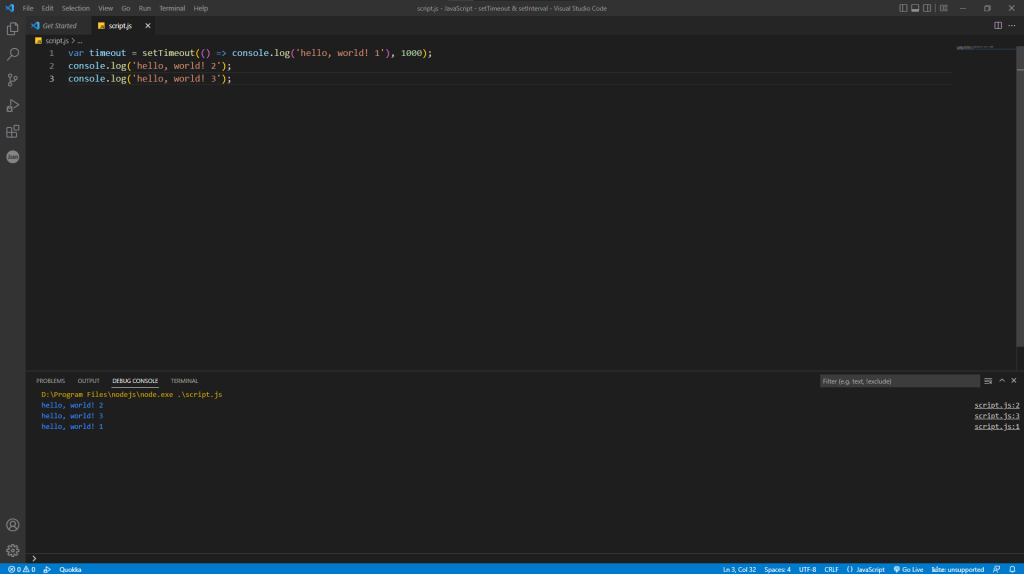Click the editor minimap
Screen dimensions: 1024x574
pos(983,48)
